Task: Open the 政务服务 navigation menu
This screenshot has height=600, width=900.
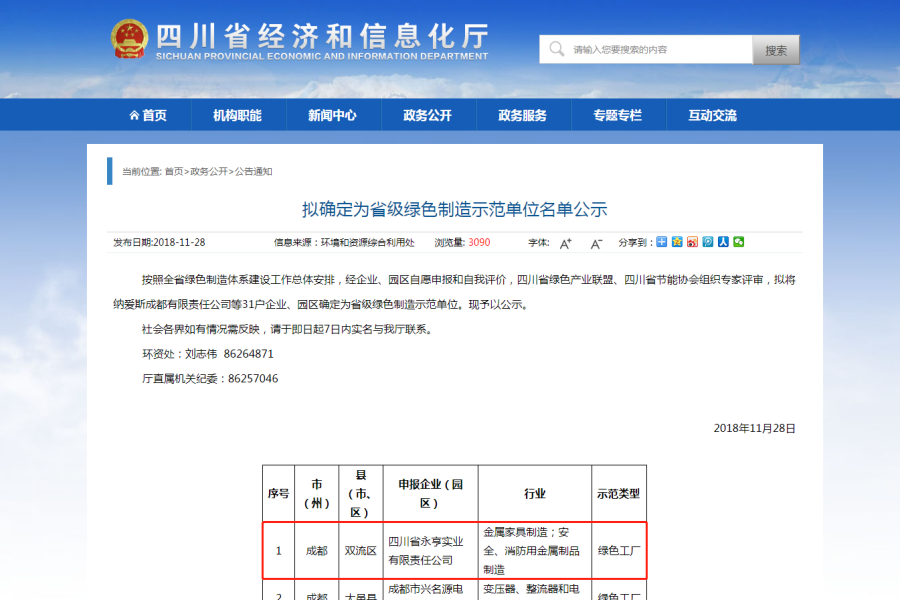Action: [x=522, y=115]
